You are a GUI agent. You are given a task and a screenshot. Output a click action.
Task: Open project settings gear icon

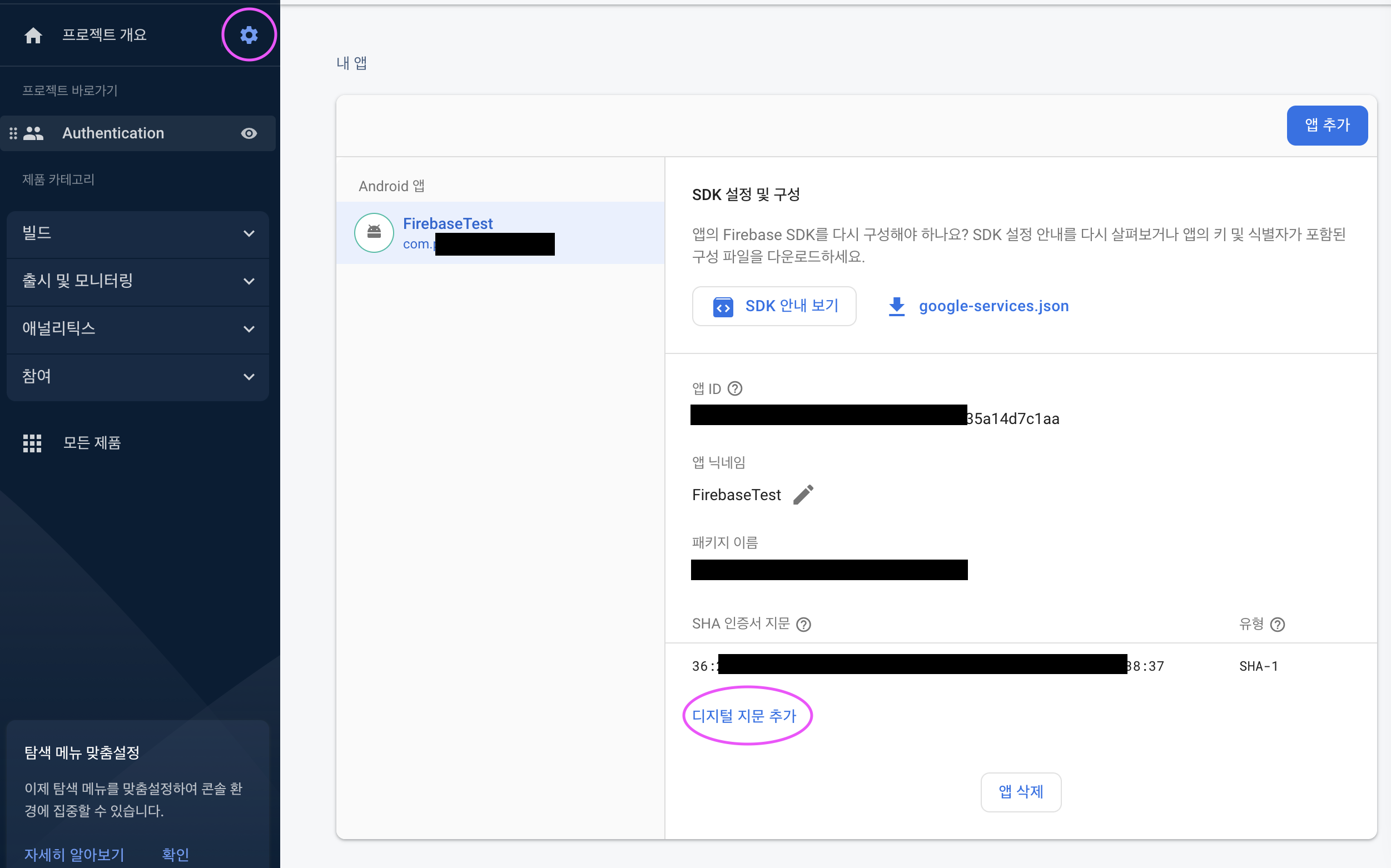click(249, 35)
